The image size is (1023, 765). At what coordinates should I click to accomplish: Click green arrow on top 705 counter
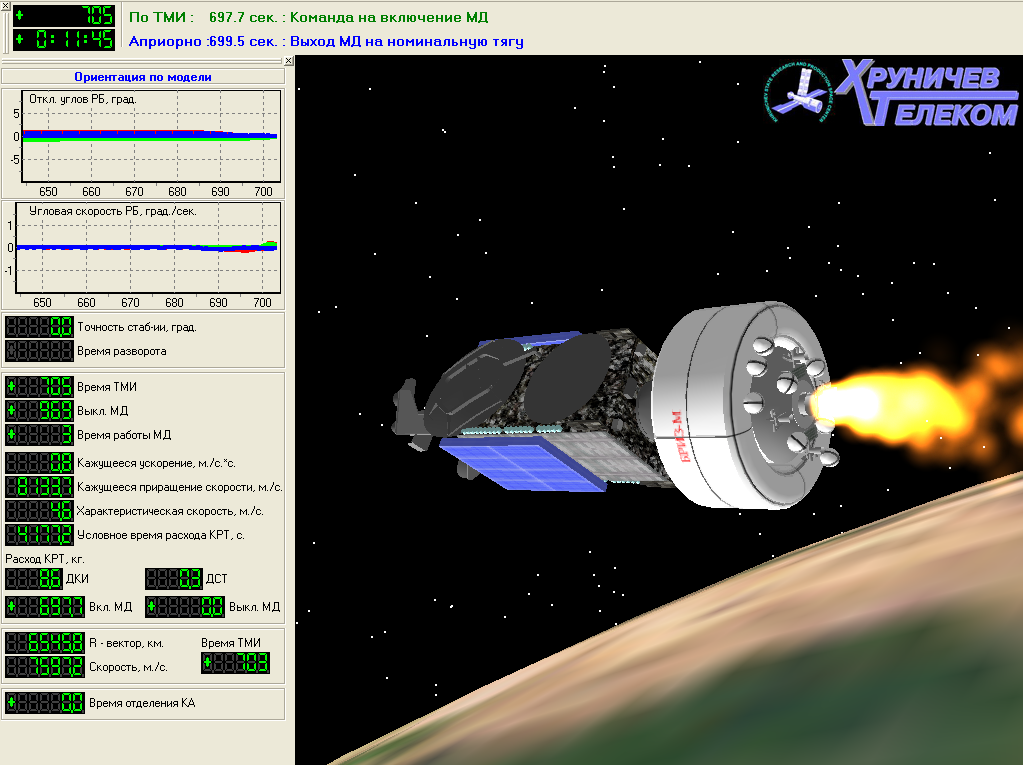point(20,15)
